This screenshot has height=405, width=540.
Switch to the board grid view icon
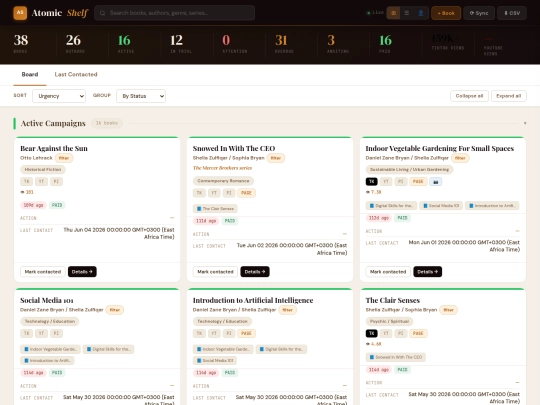point(393,13)
